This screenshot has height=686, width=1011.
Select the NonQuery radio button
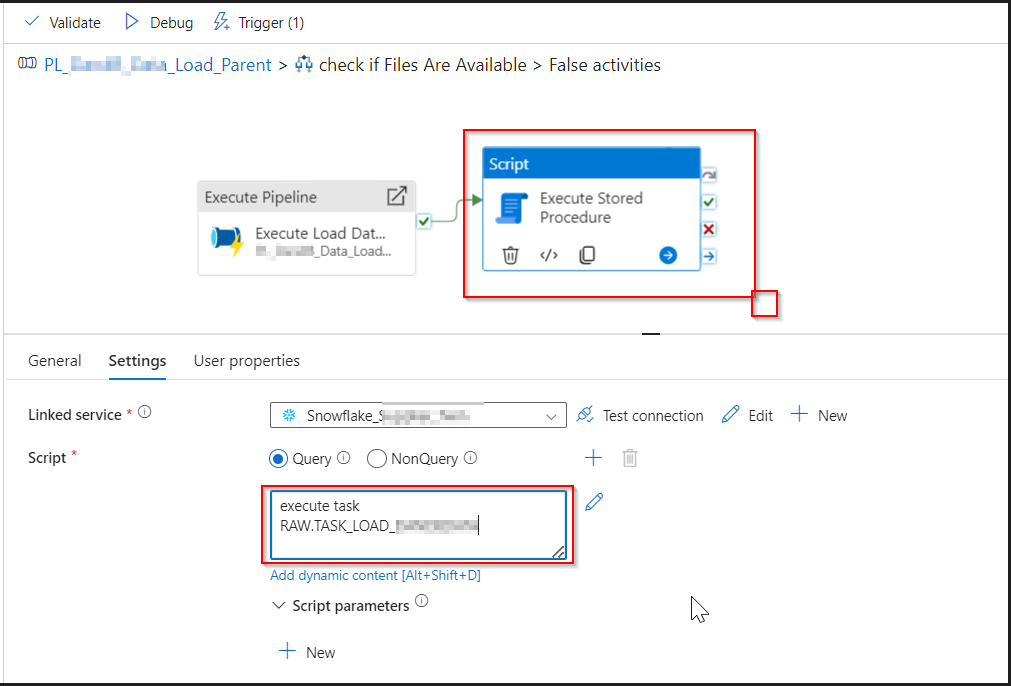377,458
